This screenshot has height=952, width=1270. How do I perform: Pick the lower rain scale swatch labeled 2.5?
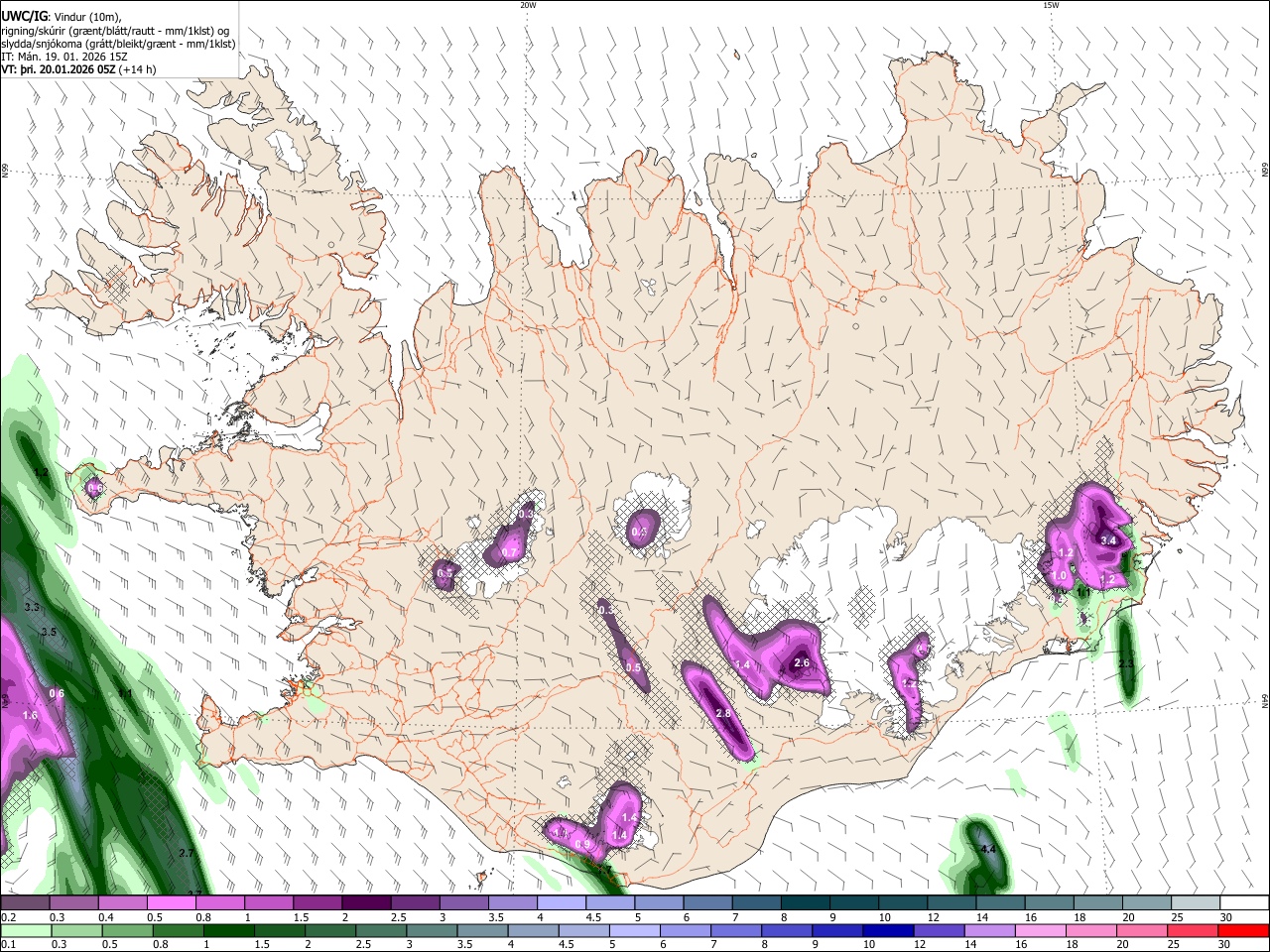tap(381, 930)
